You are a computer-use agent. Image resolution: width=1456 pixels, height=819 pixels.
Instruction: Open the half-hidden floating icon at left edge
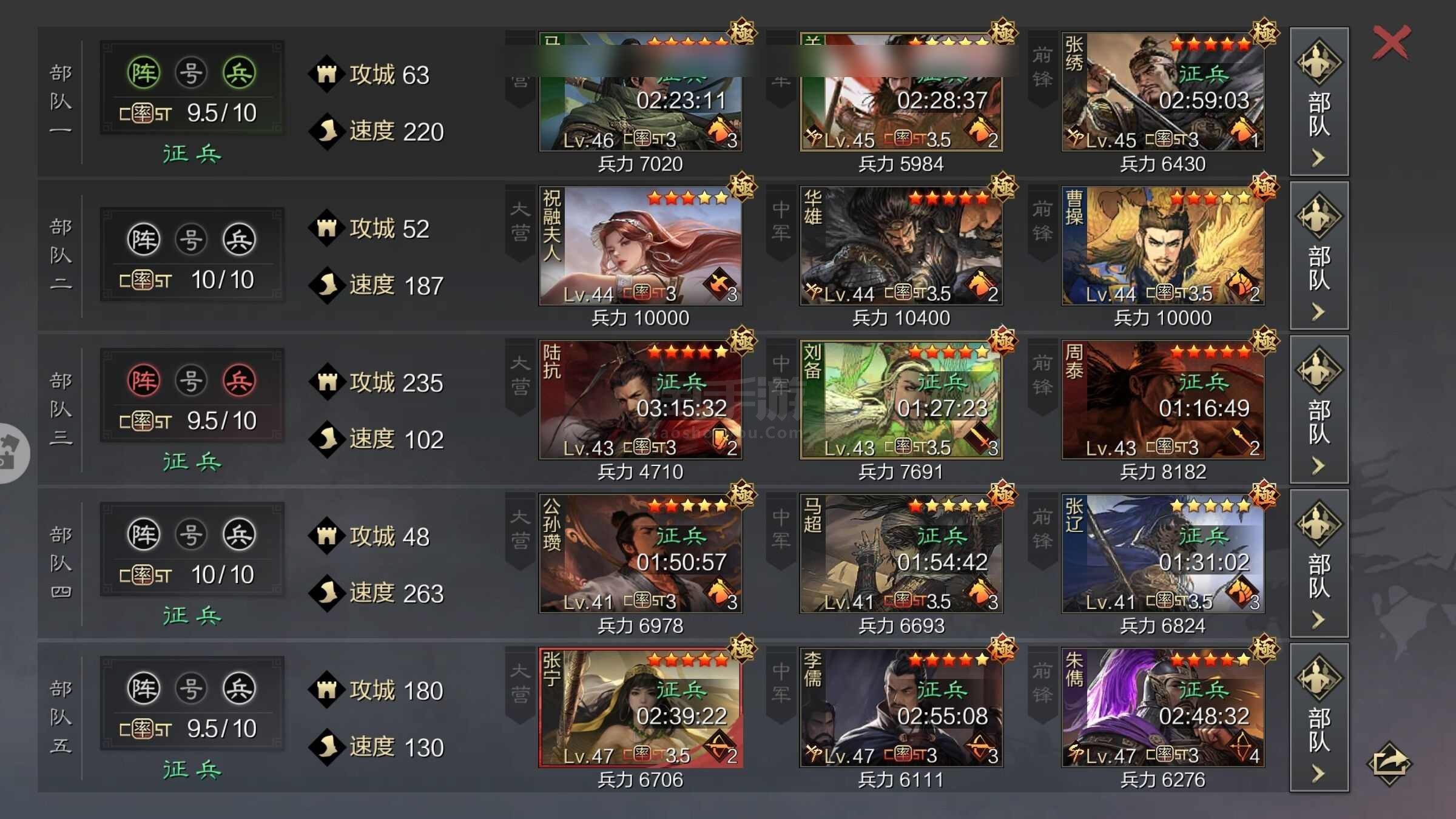(12, 453)
